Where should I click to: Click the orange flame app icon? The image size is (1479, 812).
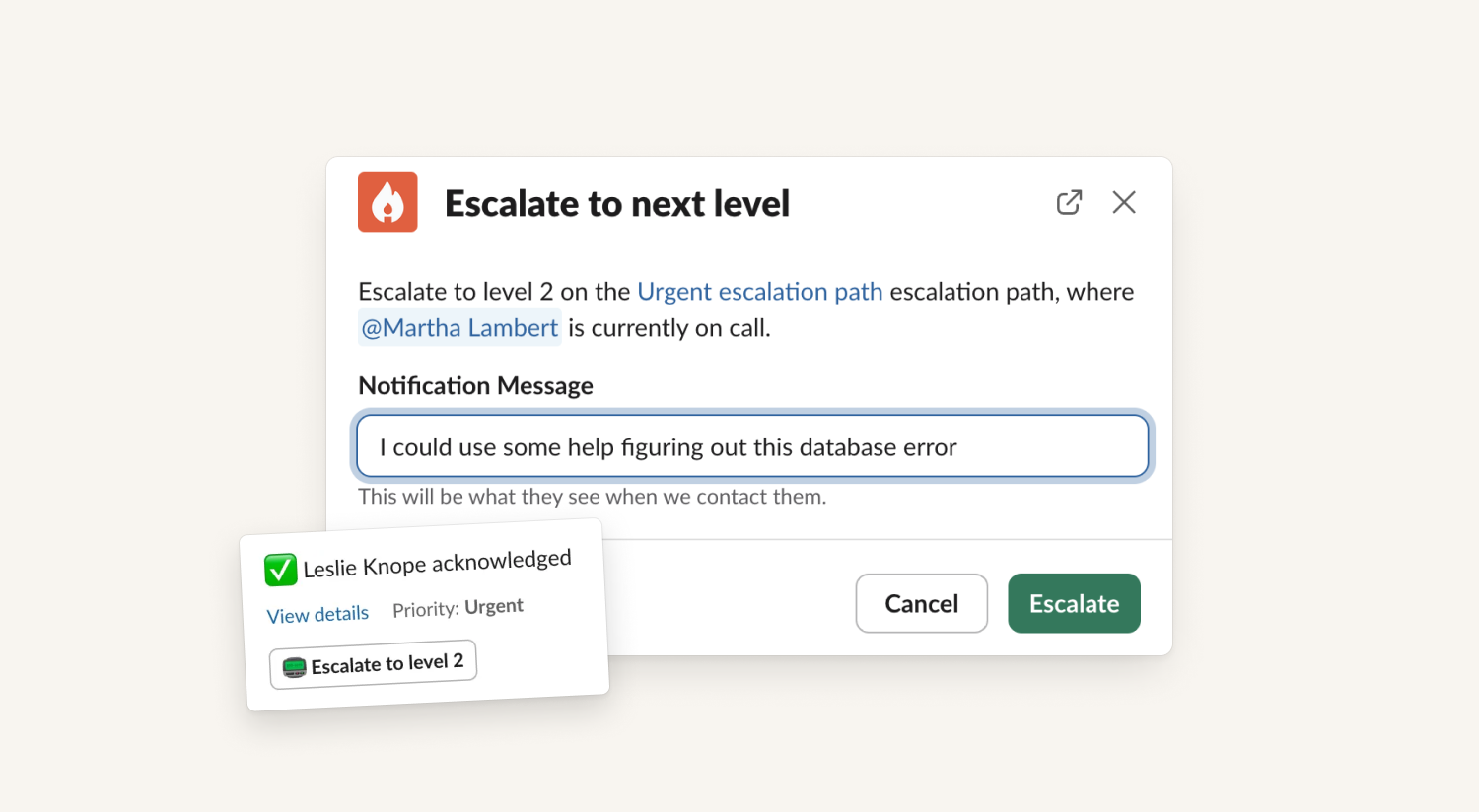(387, 202)
